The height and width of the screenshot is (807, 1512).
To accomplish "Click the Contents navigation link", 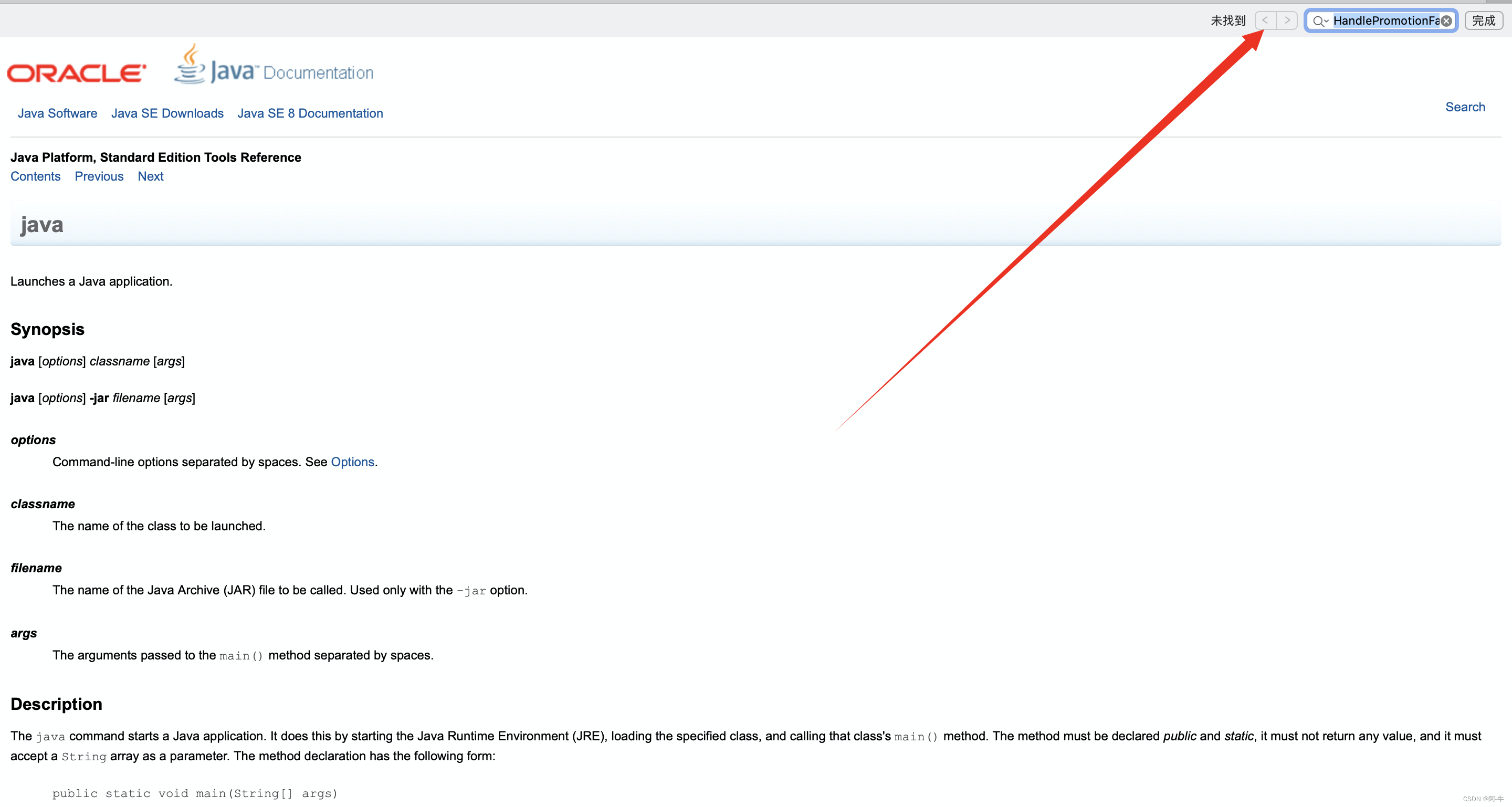I will coord(35,176).
